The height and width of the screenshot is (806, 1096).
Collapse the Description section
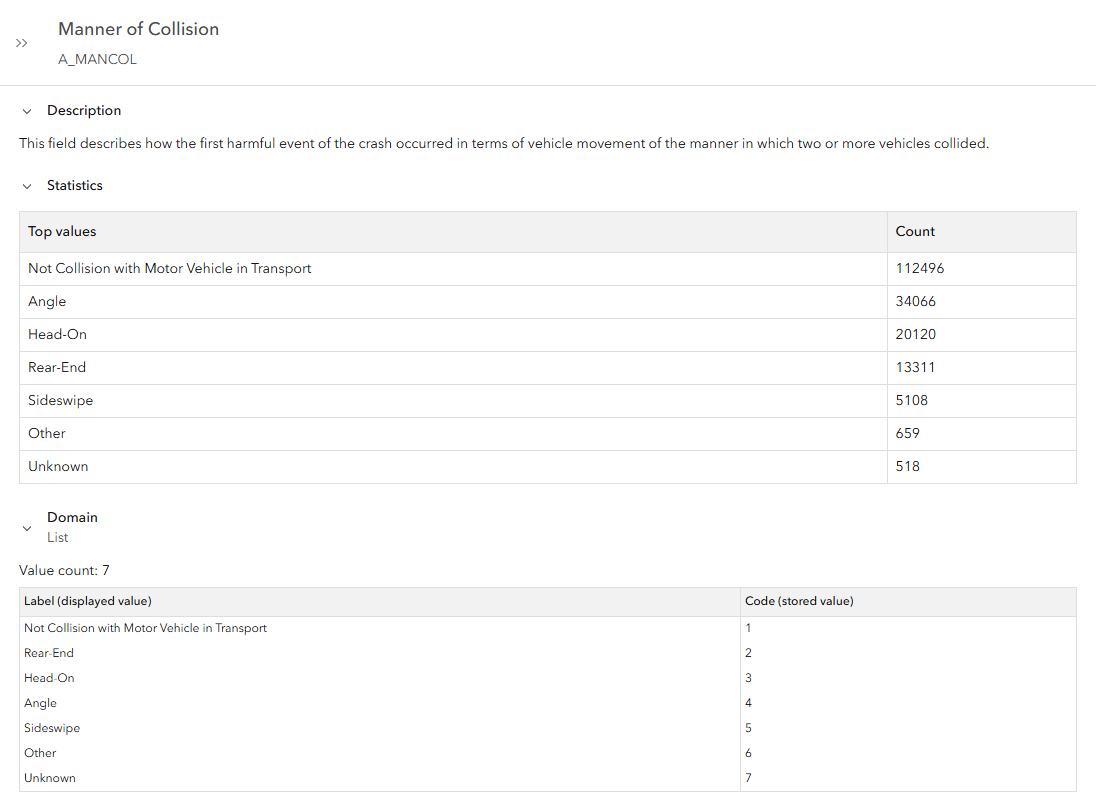coord(27,111)
